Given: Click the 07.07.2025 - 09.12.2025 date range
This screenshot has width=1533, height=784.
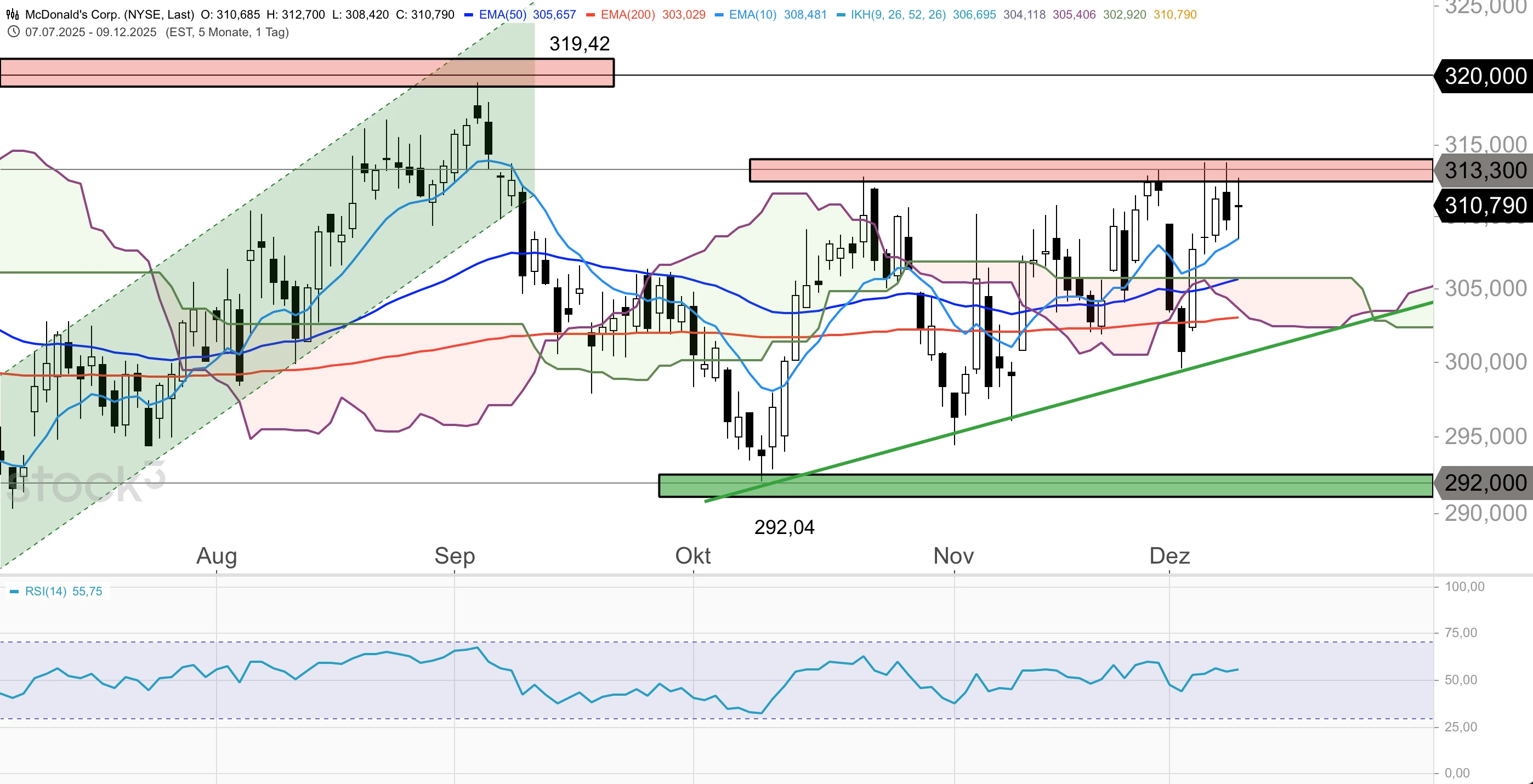Looking at the screenshot, I should pos(90,32).
